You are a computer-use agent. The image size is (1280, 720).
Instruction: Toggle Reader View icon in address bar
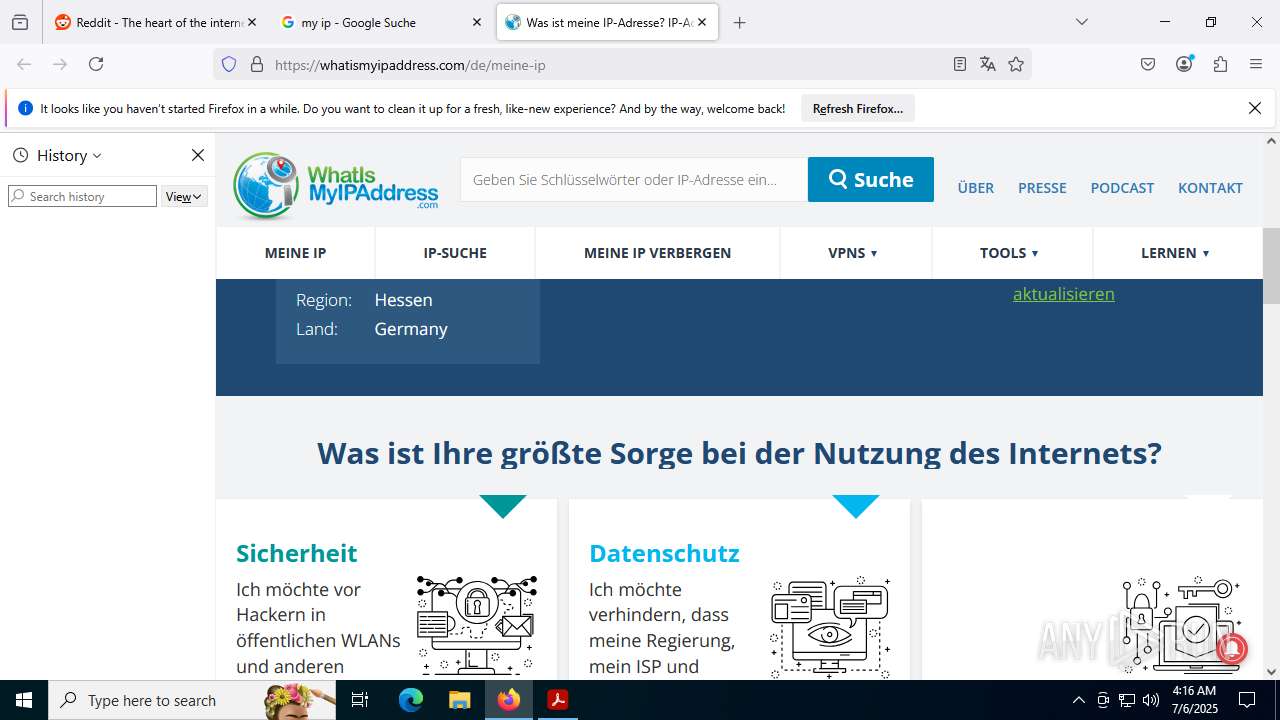pyautogui.click(x=960, y=64)
